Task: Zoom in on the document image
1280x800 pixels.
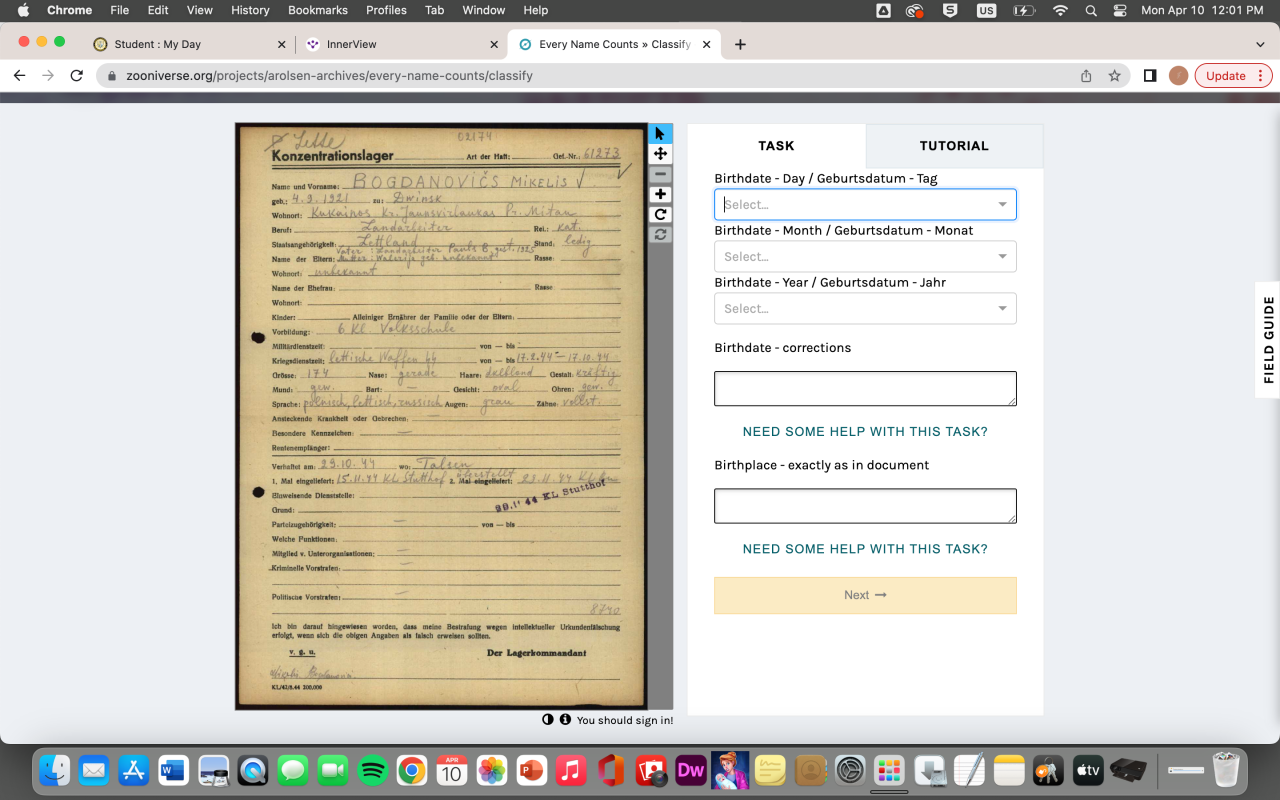Action: coord(660,194)
